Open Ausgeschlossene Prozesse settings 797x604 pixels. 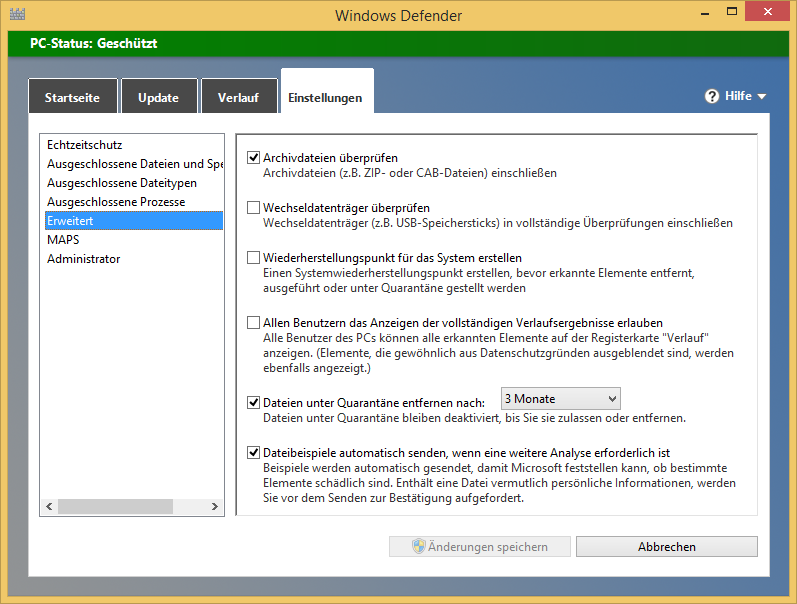coord(134,202)
